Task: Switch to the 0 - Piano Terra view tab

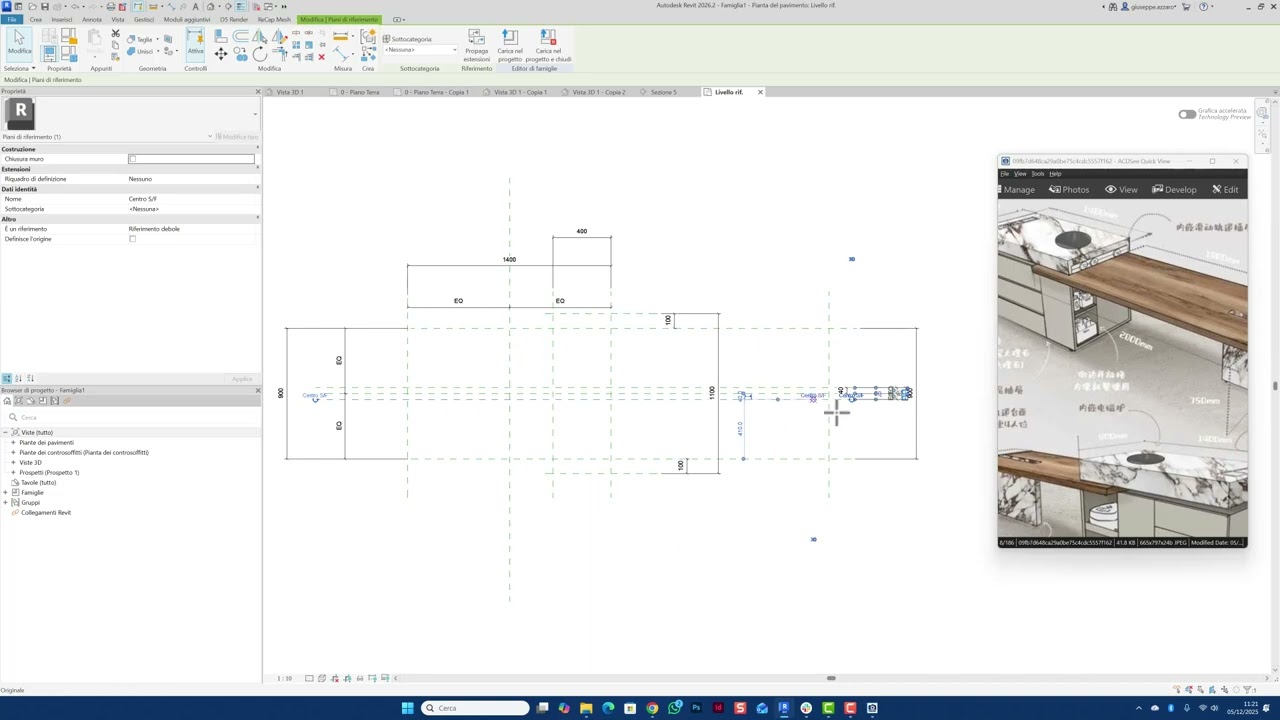Action: tap(360, 92)
